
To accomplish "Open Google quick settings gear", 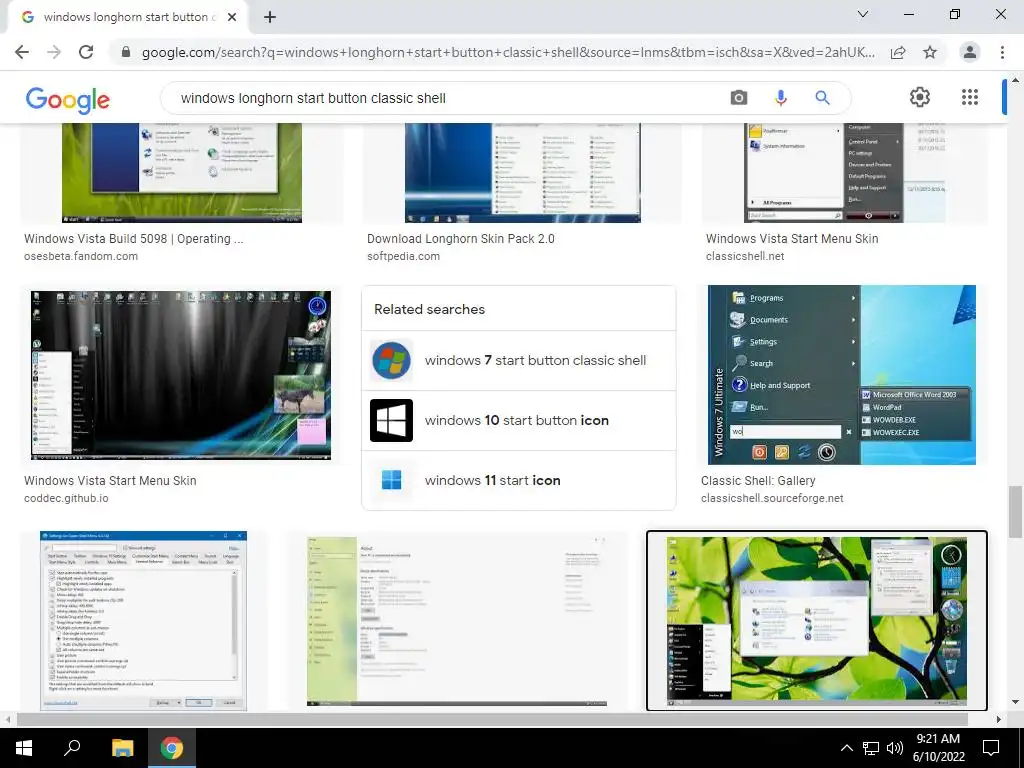I will click(x=920, y=97).
